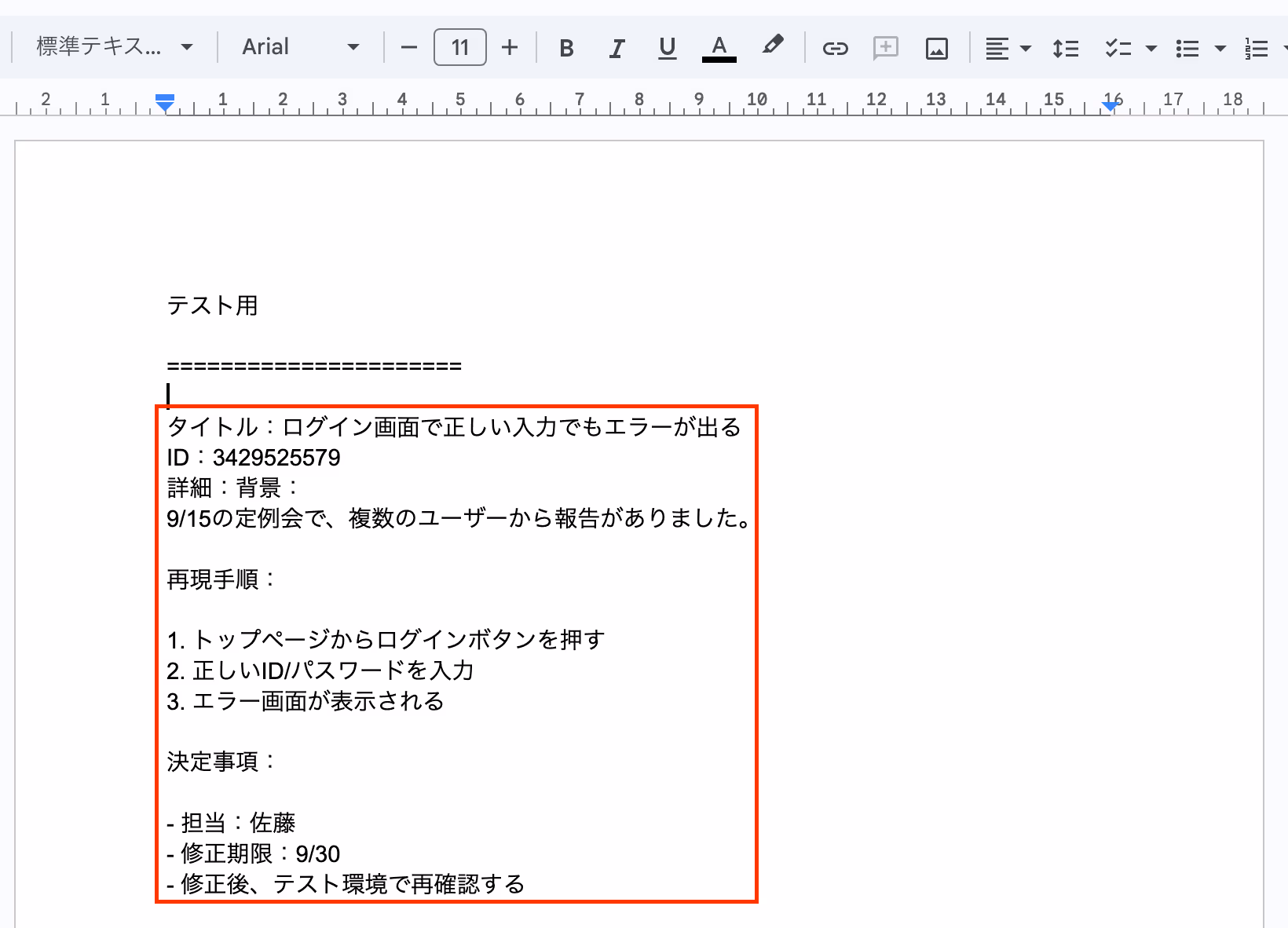1288x928 pixels.
Task: Click the ID：3429525579 line
Action: point(254,458)
